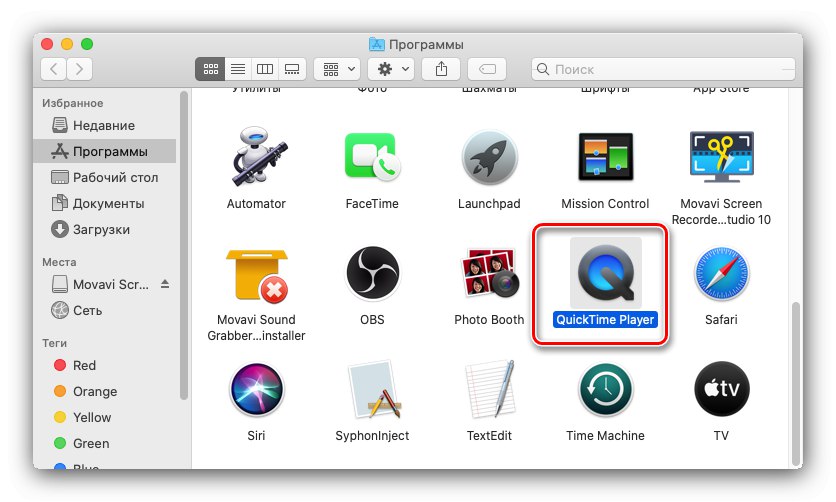
Task: Select the Movavi Screen Recorder icon
Action: point(721,157)
